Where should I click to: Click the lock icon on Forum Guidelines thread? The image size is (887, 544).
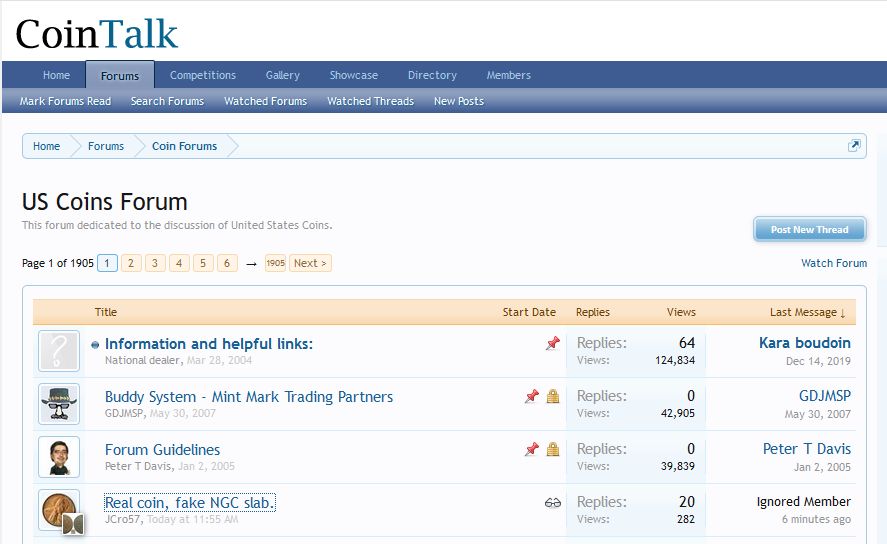[553, 450]
